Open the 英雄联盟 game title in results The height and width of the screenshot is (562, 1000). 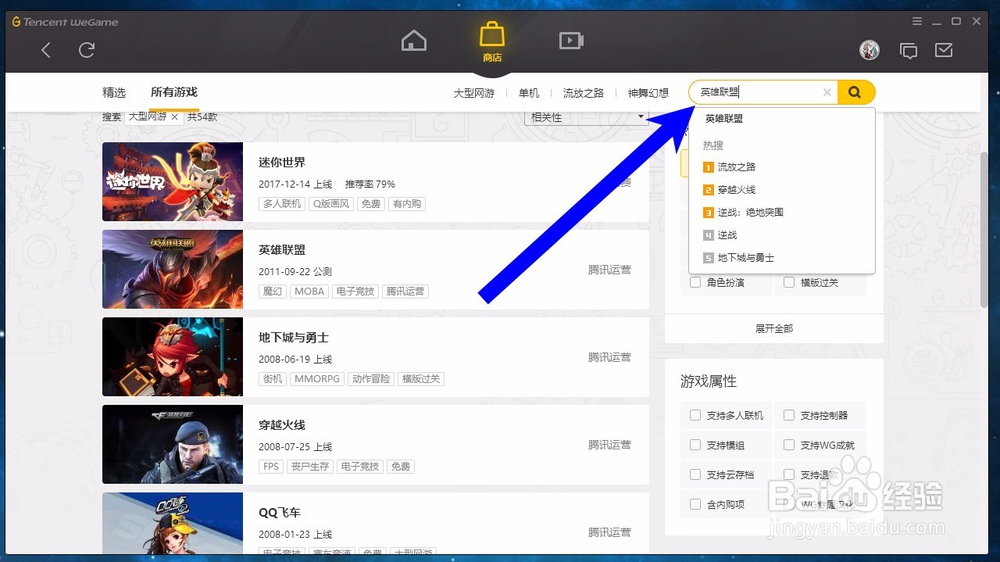pyautogui.click(x=282, y=250)
